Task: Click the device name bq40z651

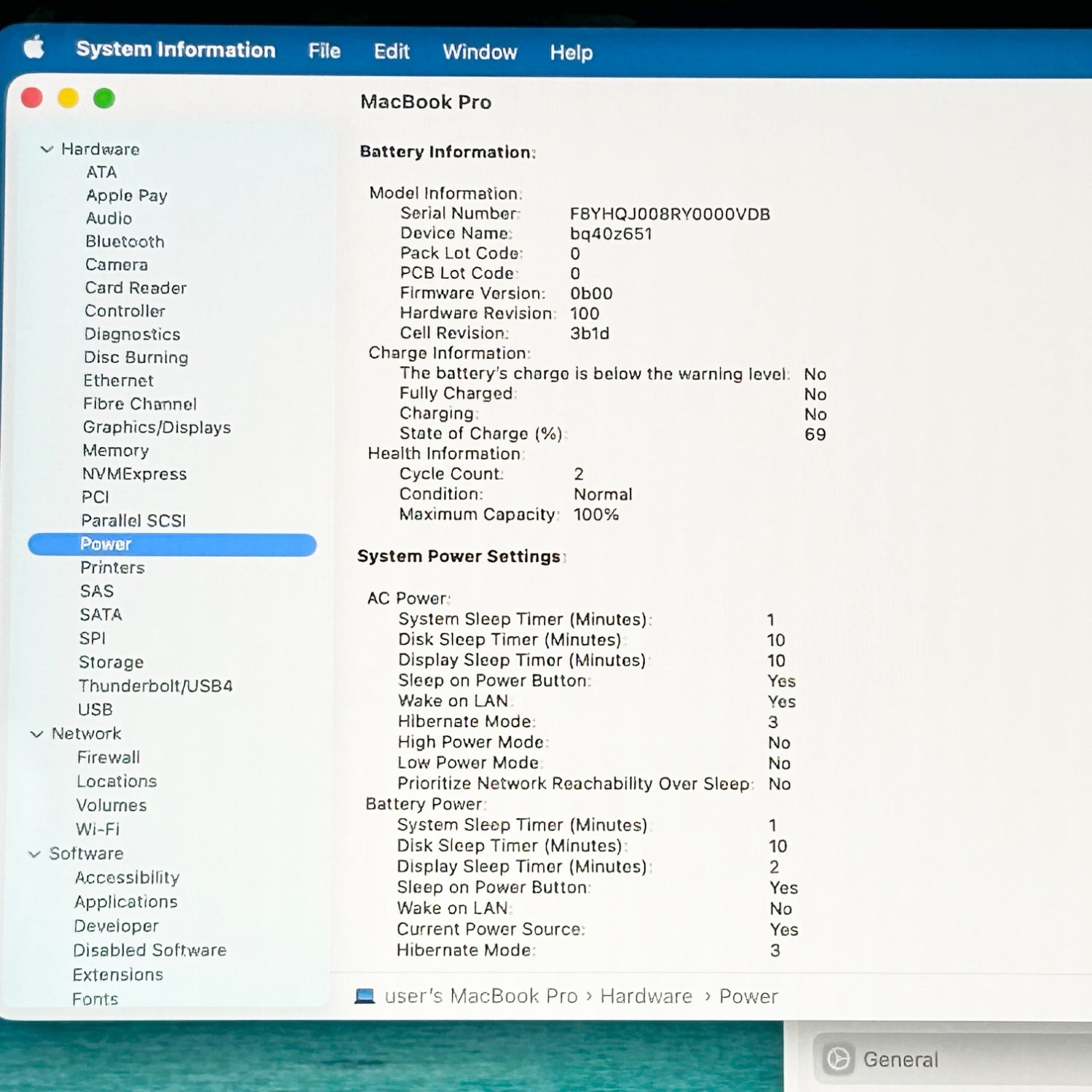Action: tap(611, 234)
